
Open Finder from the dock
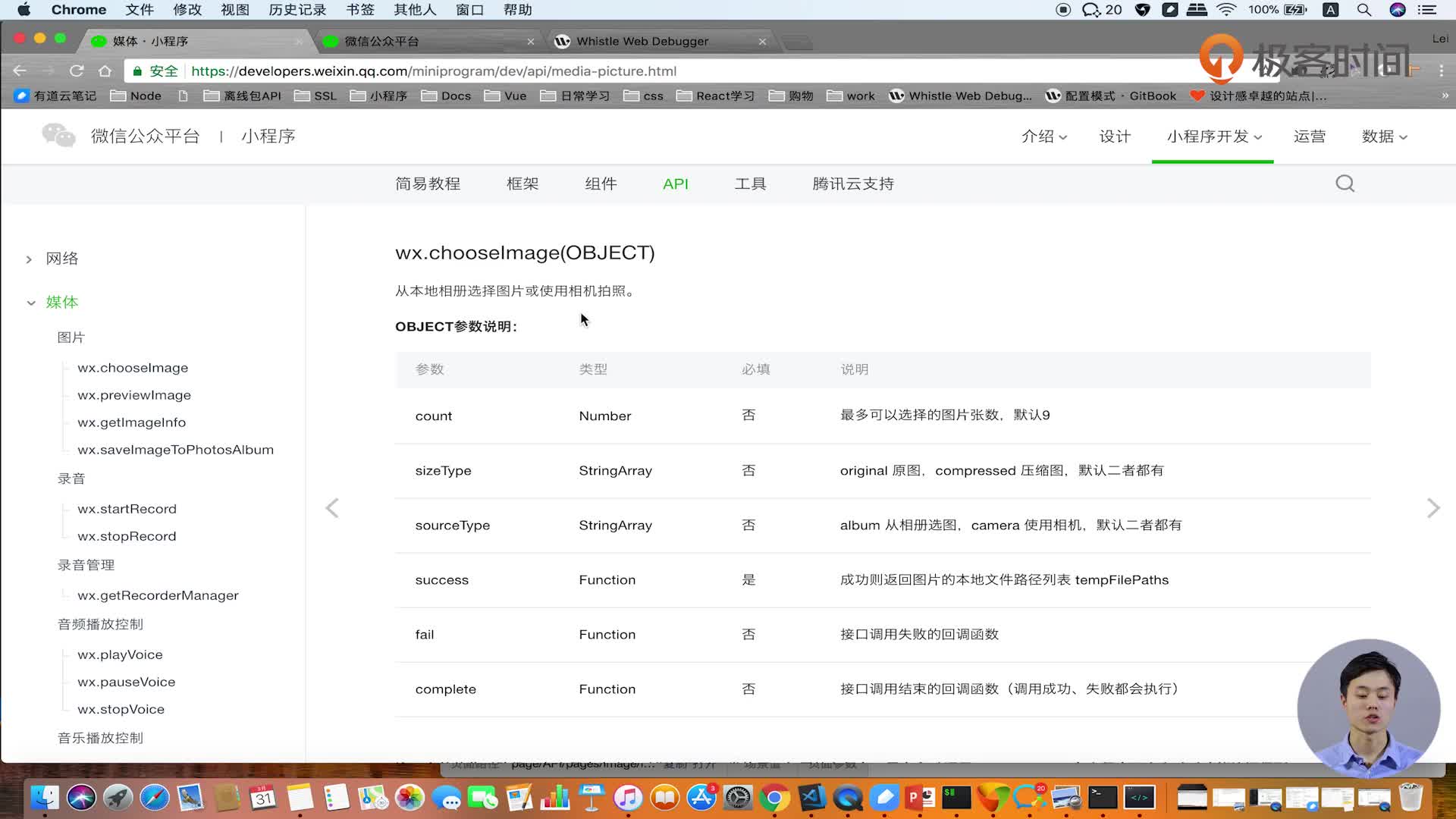tap(45, 798)
